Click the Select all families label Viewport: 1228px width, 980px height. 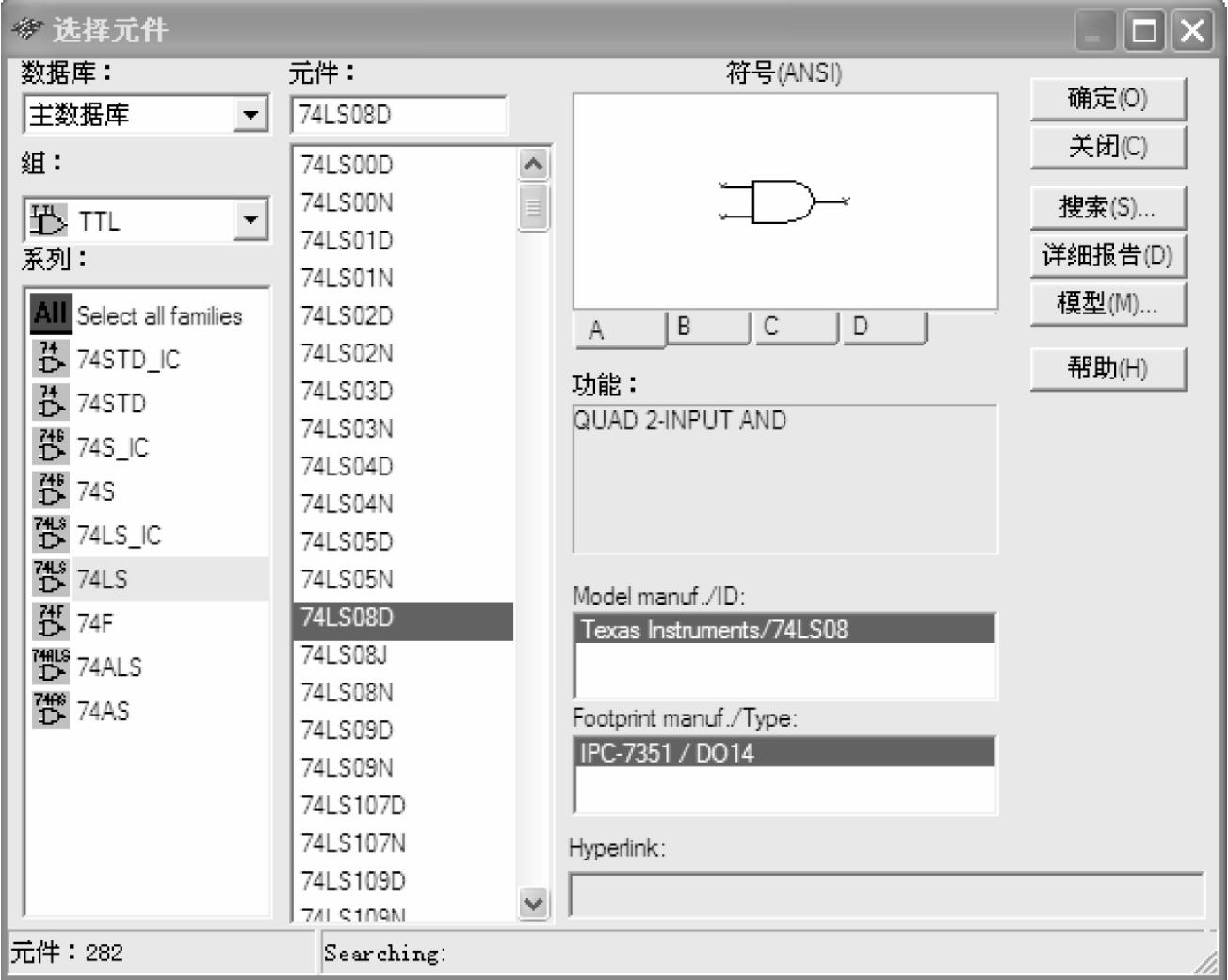click(x=159, y=315)
